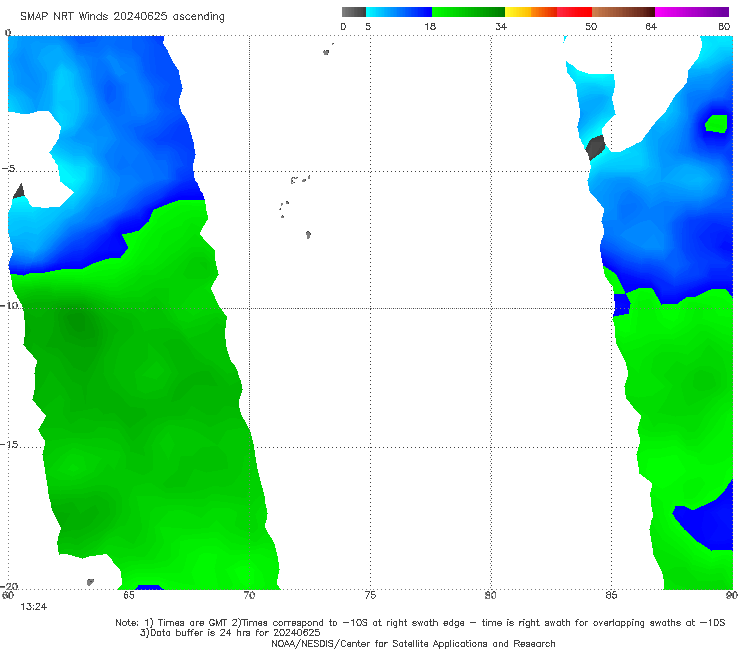Viewport: 740px width, 650px height.
Task: Click the red segment of the color bar
Action: (574, 12)
